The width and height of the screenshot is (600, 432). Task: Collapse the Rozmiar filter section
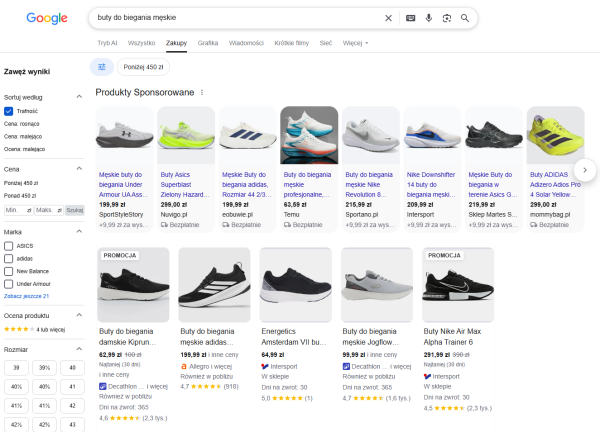click(79, 349)
